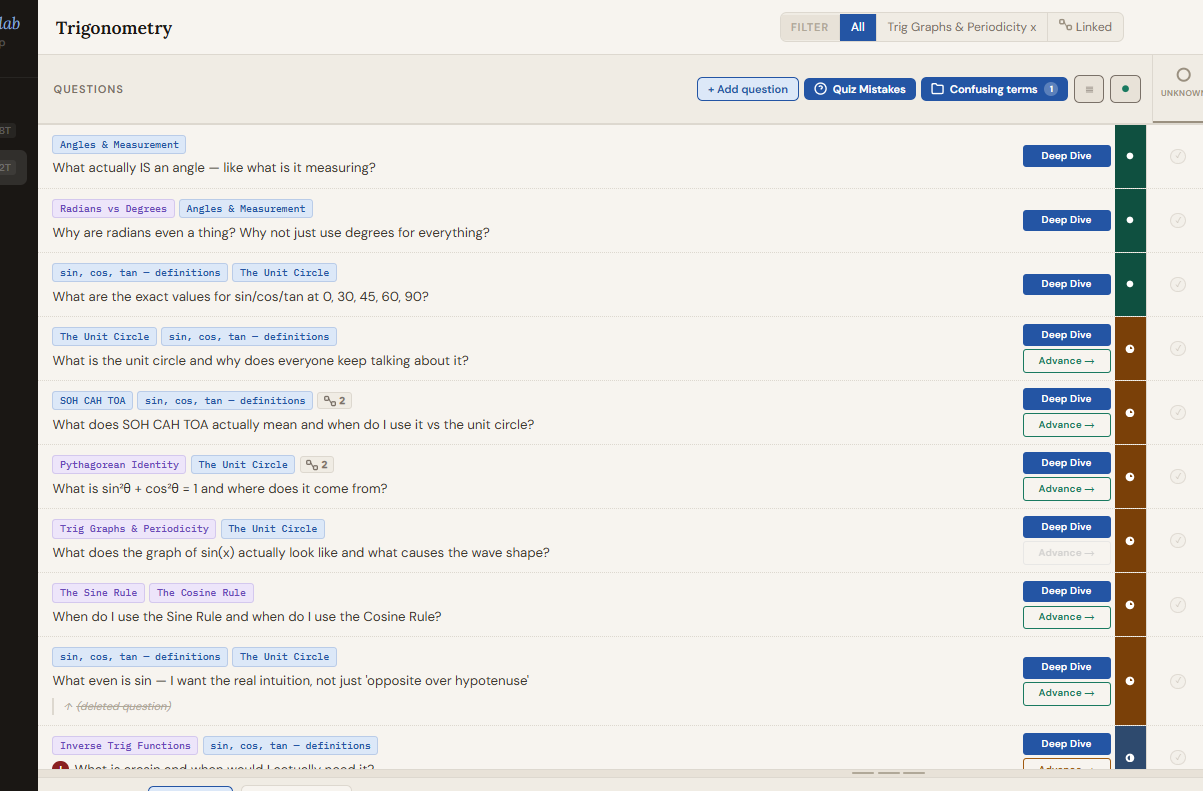This screenshot has width=1203, height=791.
Task: Click the green status dot on the angle question
Action: pos(1130,156)
